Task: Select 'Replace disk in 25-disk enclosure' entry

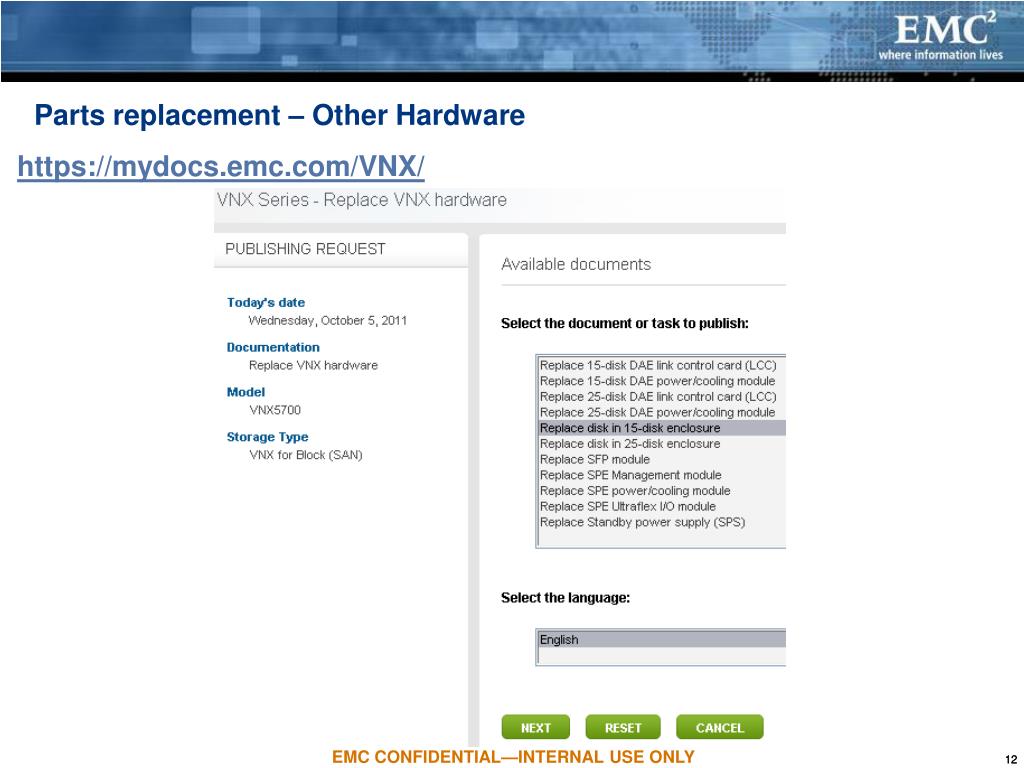Action: (x=661, y=443)
